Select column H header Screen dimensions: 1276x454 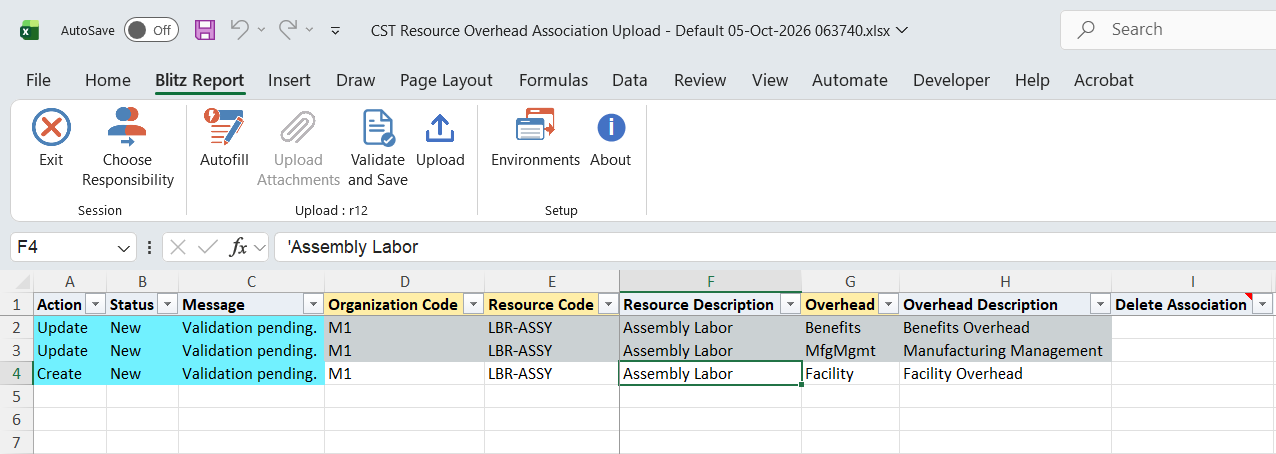click(1005, 282)
